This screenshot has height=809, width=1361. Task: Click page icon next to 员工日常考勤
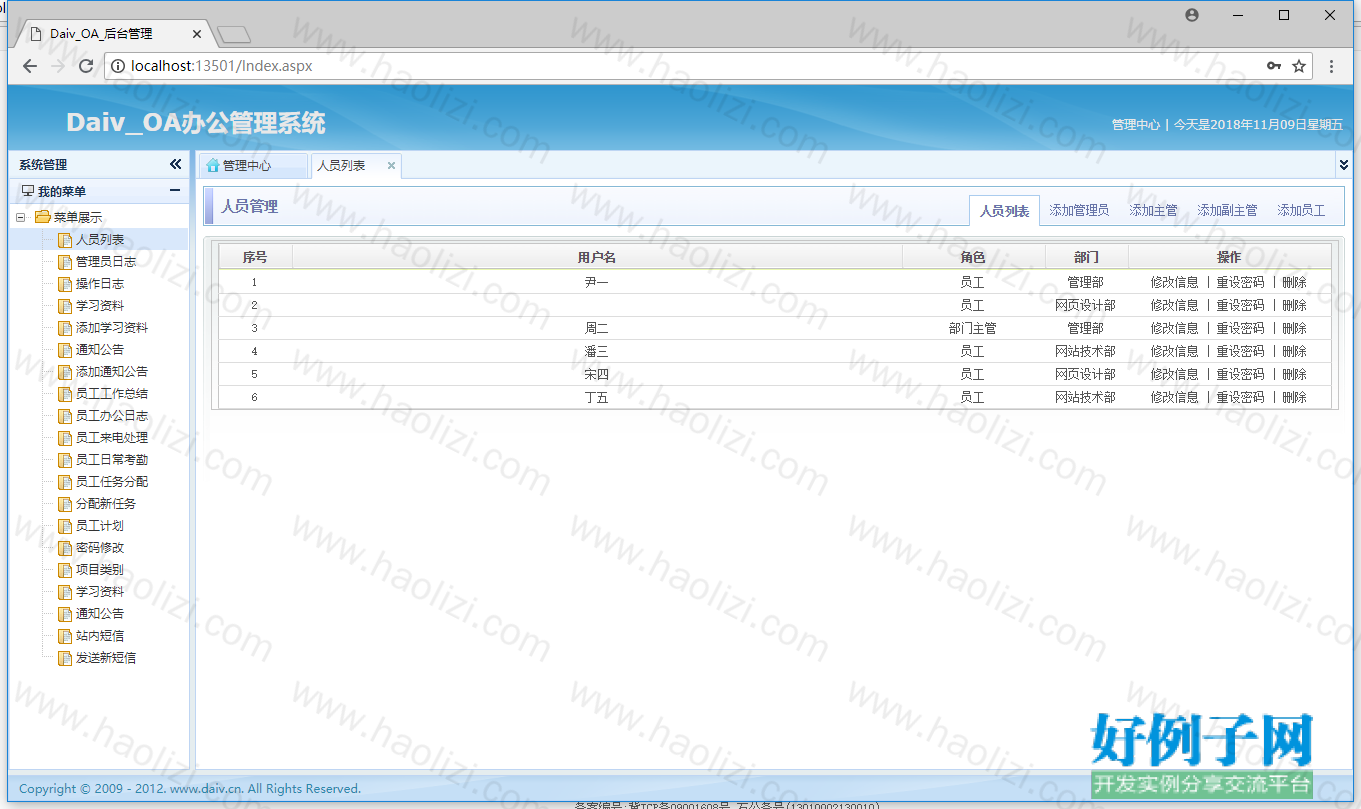[x=65, y=460]
